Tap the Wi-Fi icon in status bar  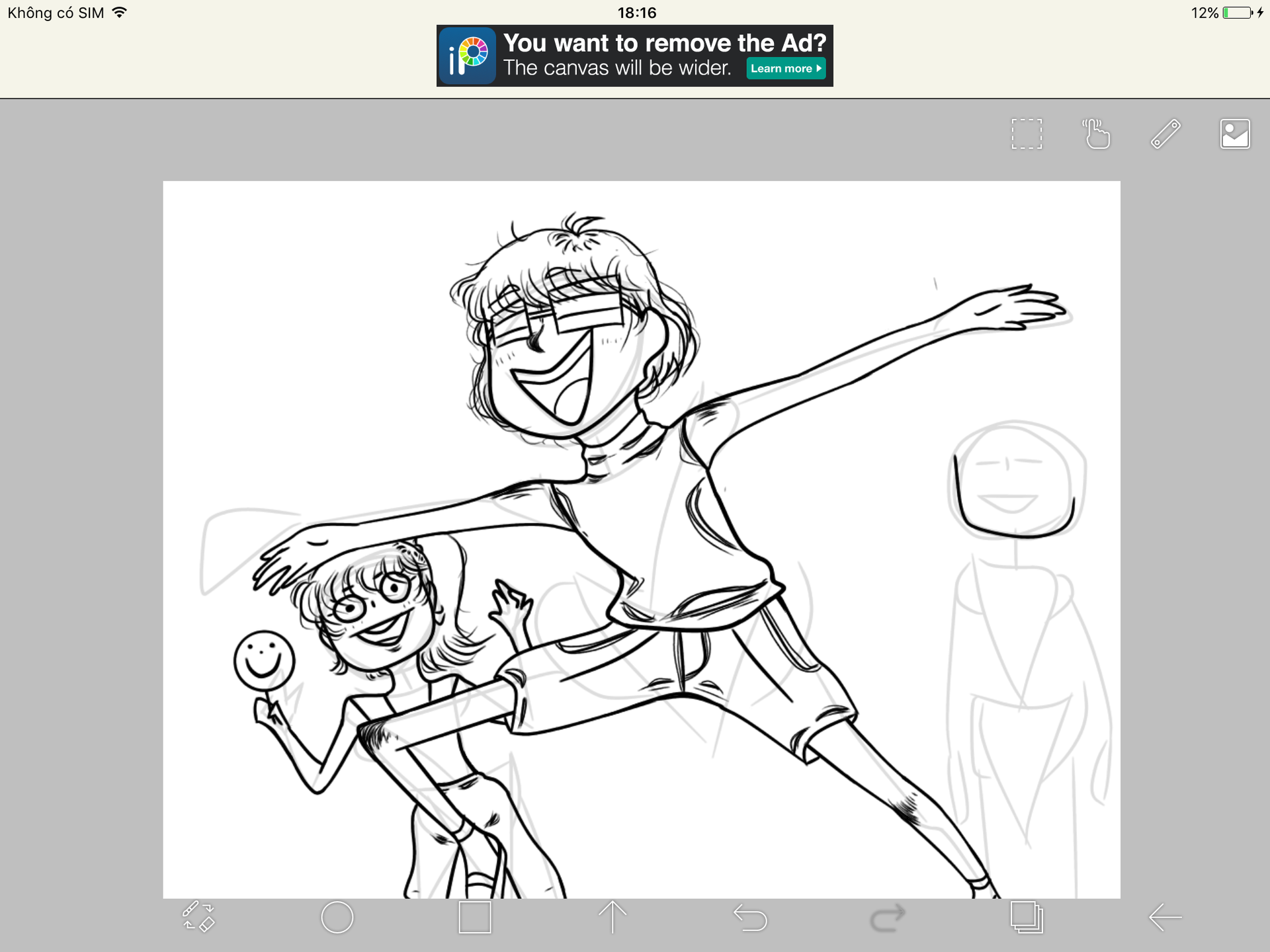click(119, 13)
